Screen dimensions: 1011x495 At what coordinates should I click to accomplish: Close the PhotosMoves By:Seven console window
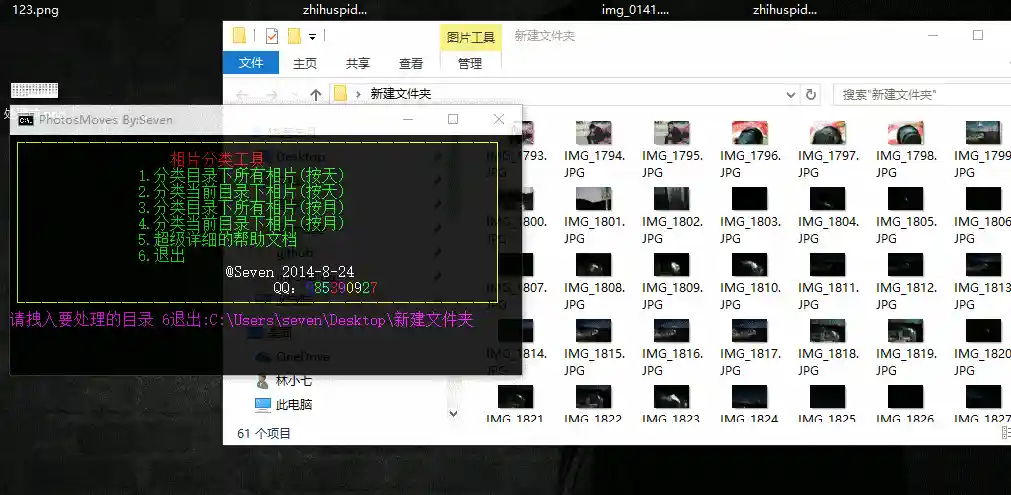click(499, 119)
